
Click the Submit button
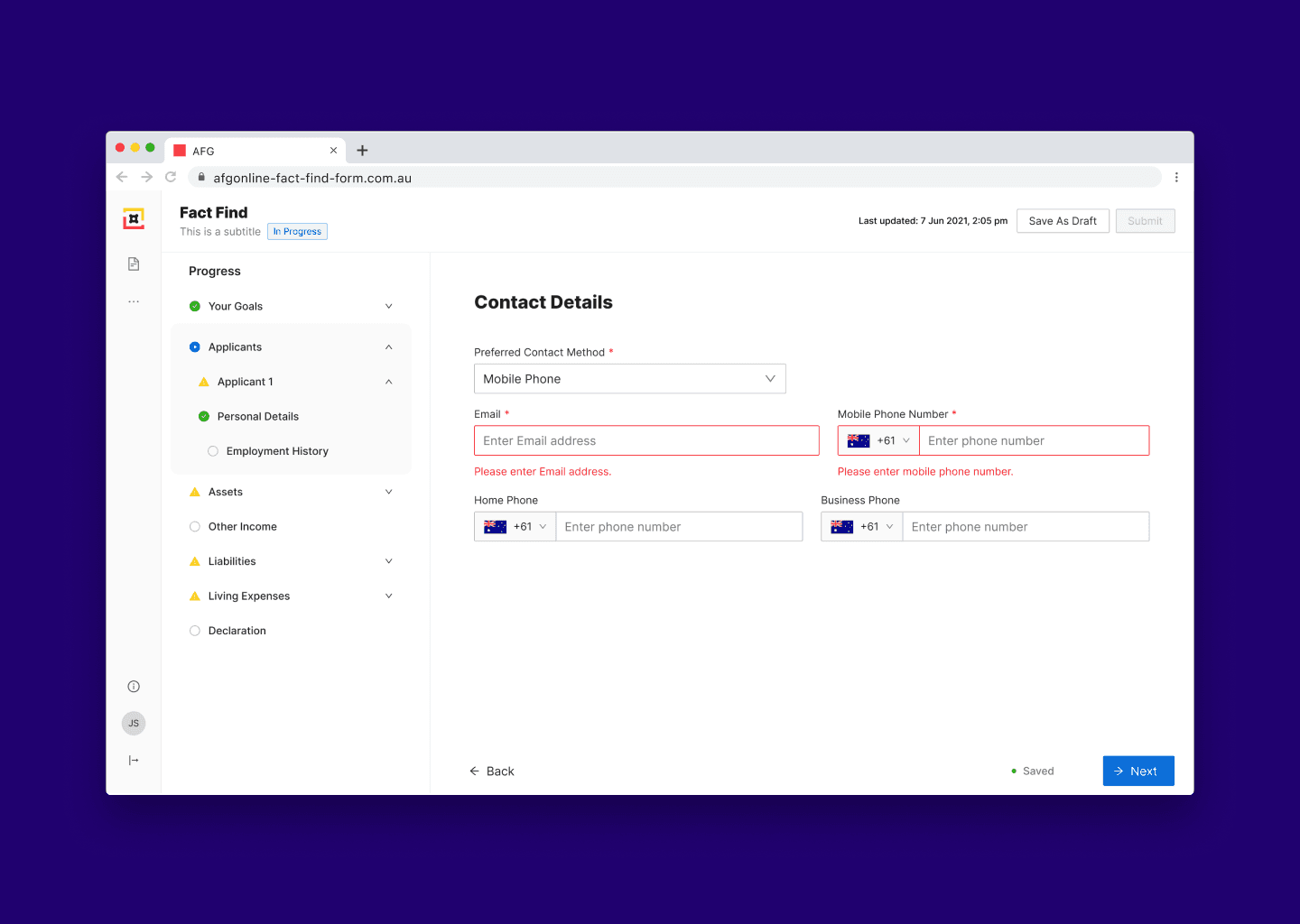(1145, 221)
